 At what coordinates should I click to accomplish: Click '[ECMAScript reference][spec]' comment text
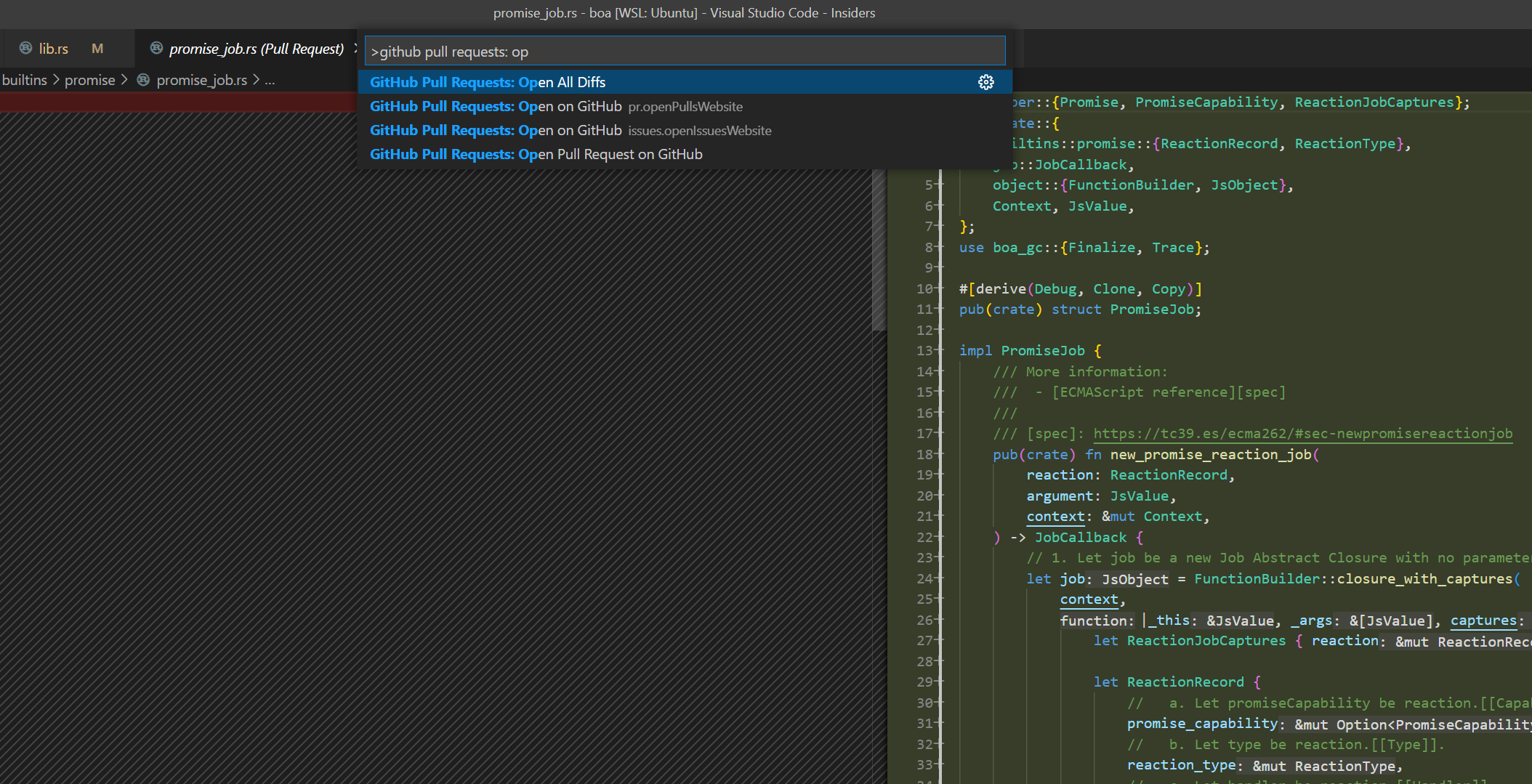[x=1169, y=392]
